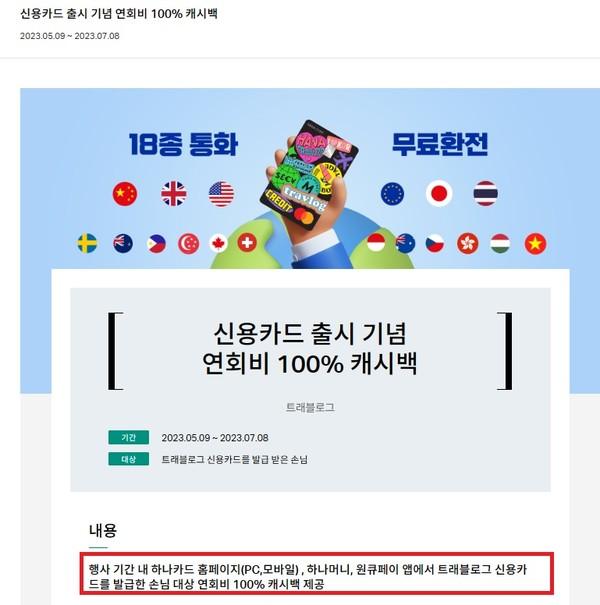Click the Hong Kong flag icon
The width and height of the screenshot is (600, 605).
pos(467,243)
